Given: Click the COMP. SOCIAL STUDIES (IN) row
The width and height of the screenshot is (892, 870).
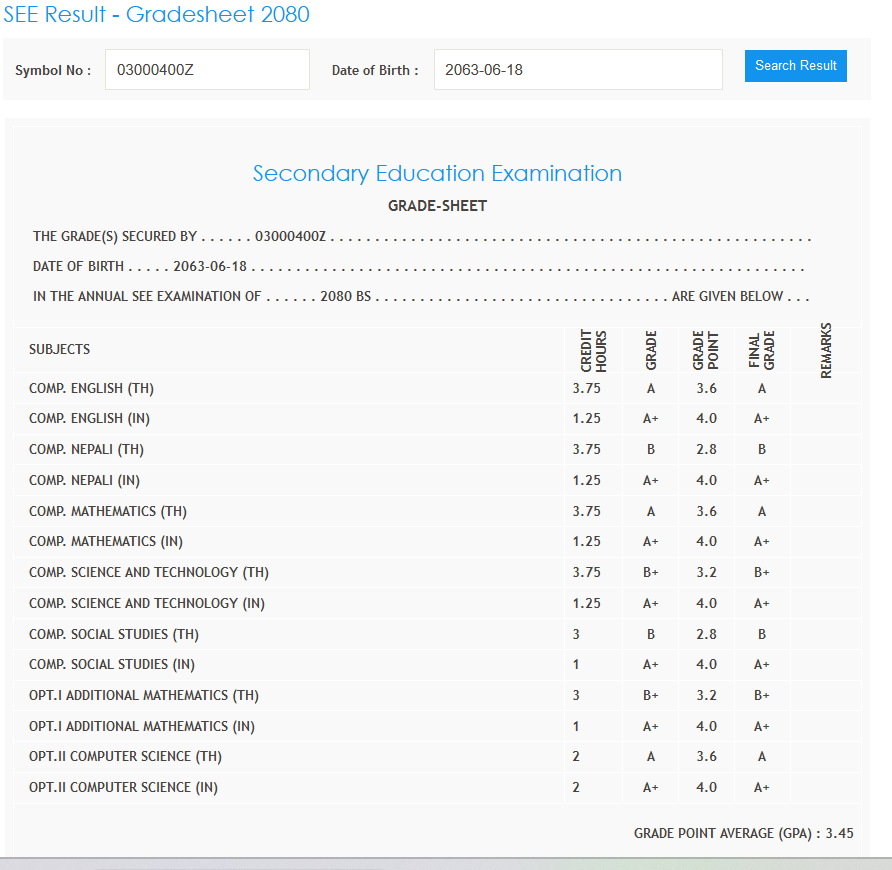Looking at the screenshot, I should point(112,665).
